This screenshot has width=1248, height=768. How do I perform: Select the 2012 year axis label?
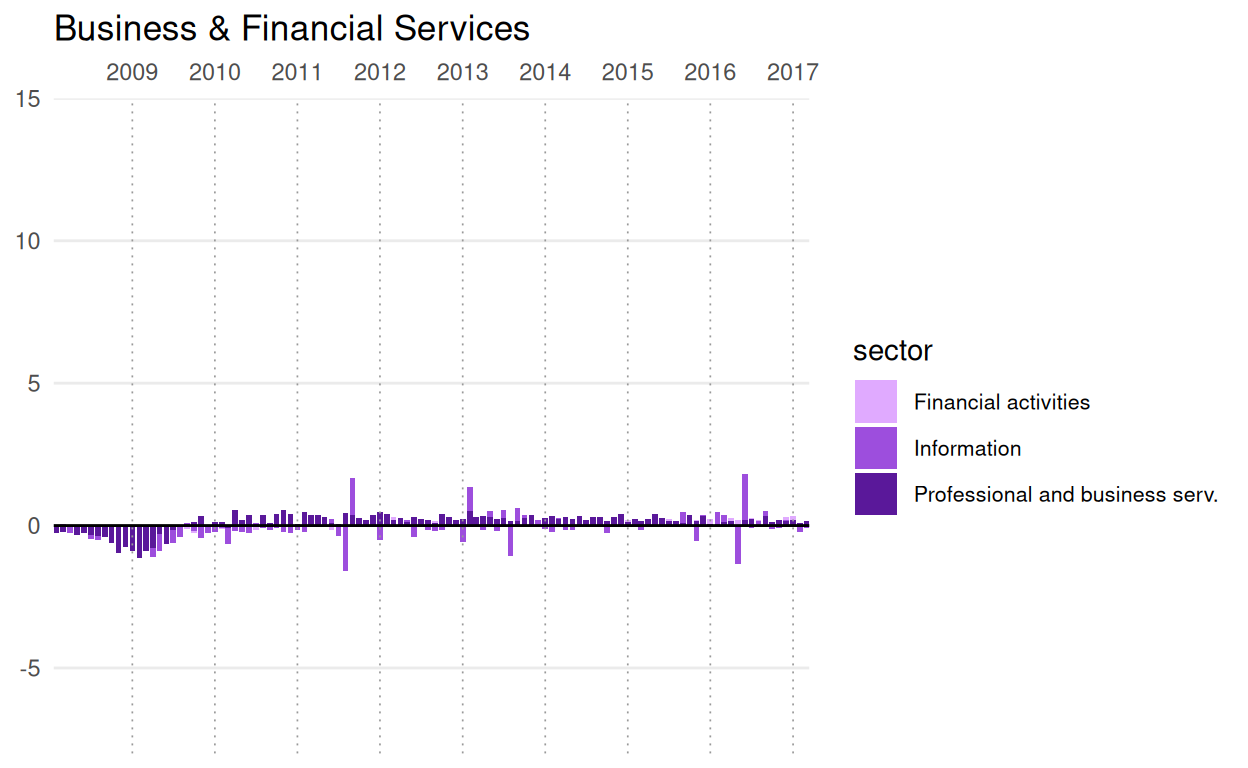tap(380, 72)
